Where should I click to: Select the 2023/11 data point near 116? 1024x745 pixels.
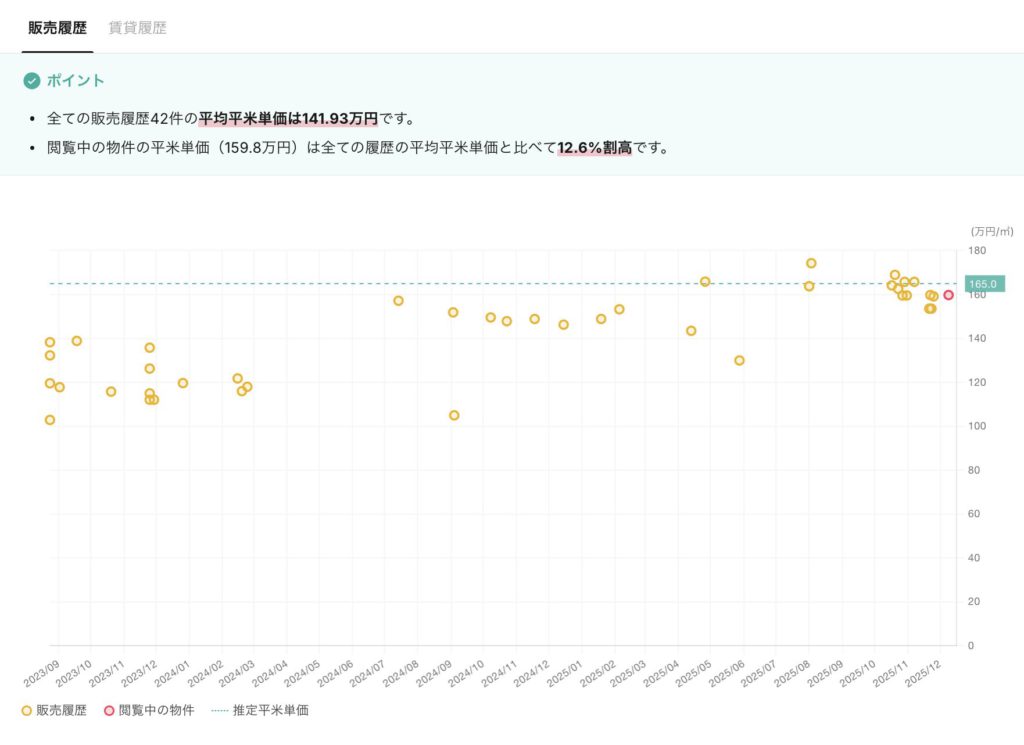click(x=111, y=391)
